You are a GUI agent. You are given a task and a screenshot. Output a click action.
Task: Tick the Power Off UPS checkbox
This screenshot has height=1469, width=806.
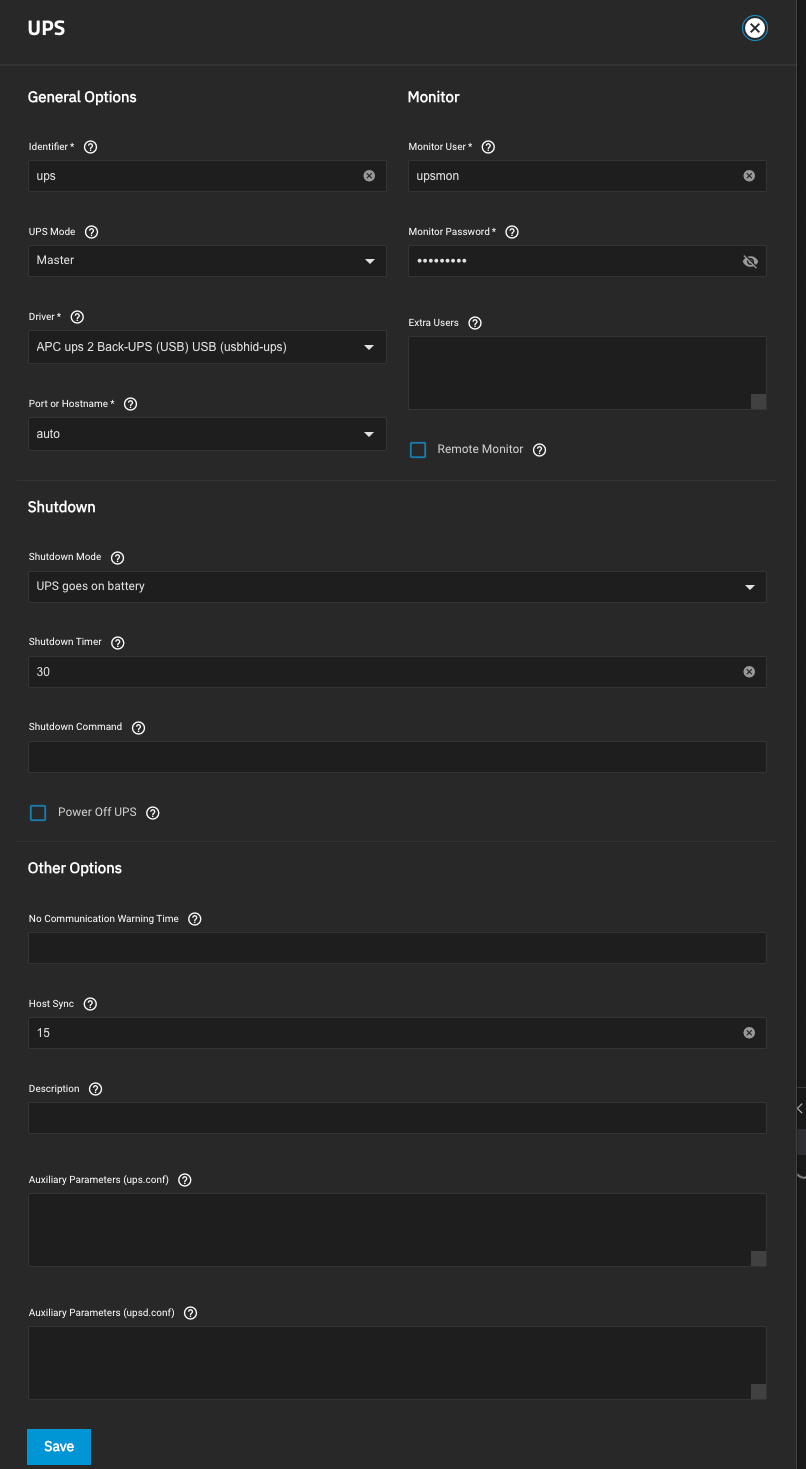(38, 813)
